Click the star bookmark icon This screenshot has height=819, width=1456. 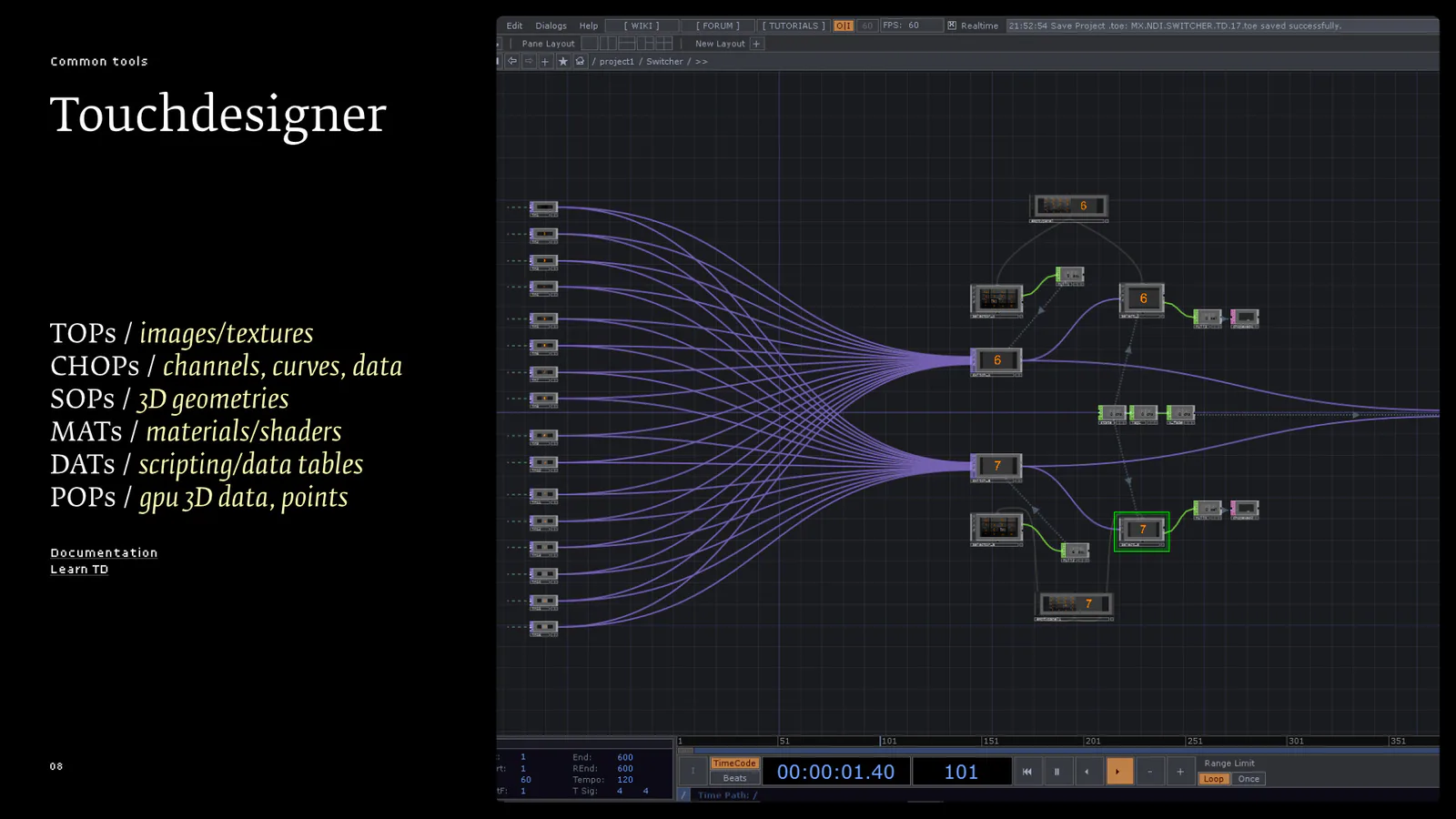point(562,61)
